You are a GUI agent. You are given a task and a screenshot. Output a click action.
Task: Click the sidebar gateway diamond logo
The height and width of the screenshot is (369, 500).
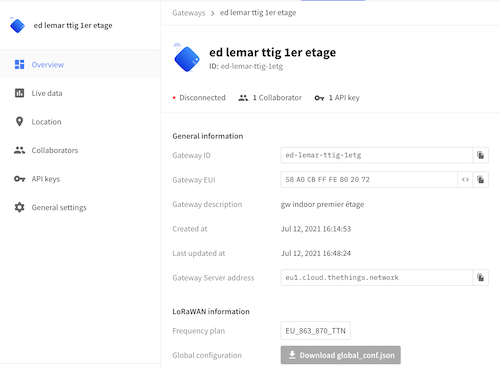point(17,25)
